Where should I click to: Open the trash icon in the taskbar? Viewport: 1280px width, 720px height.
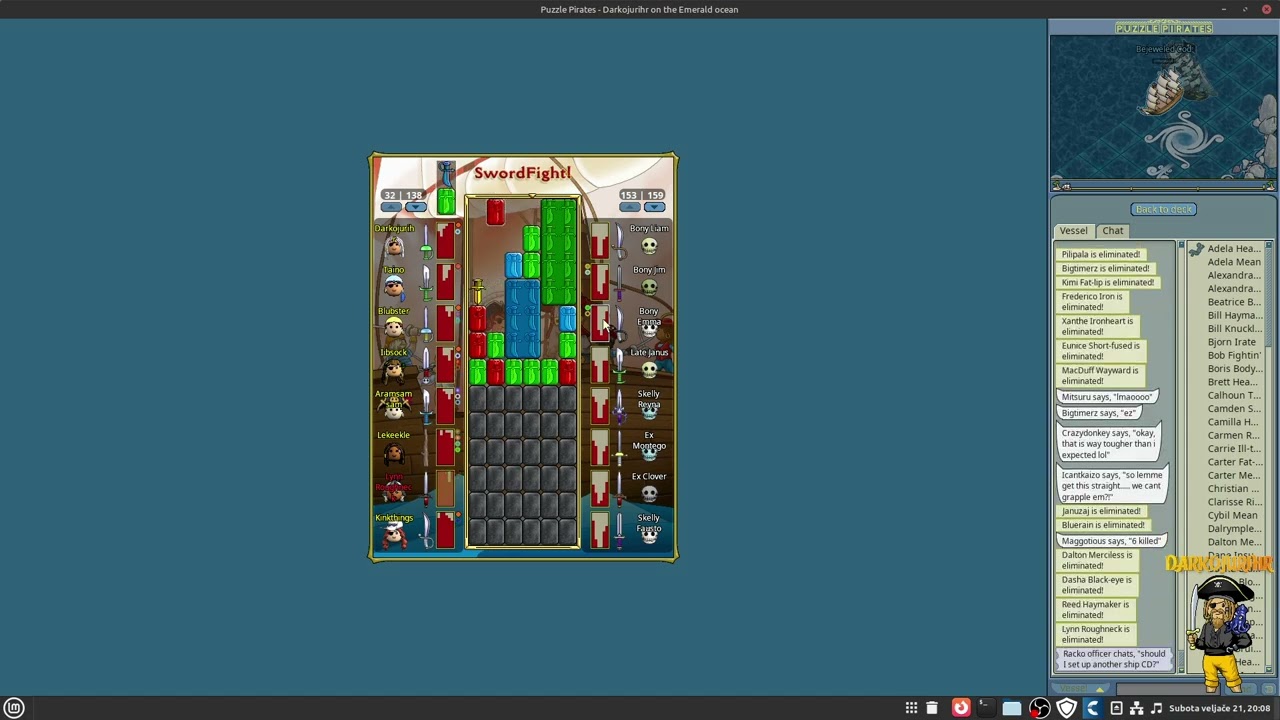point(932,709)
